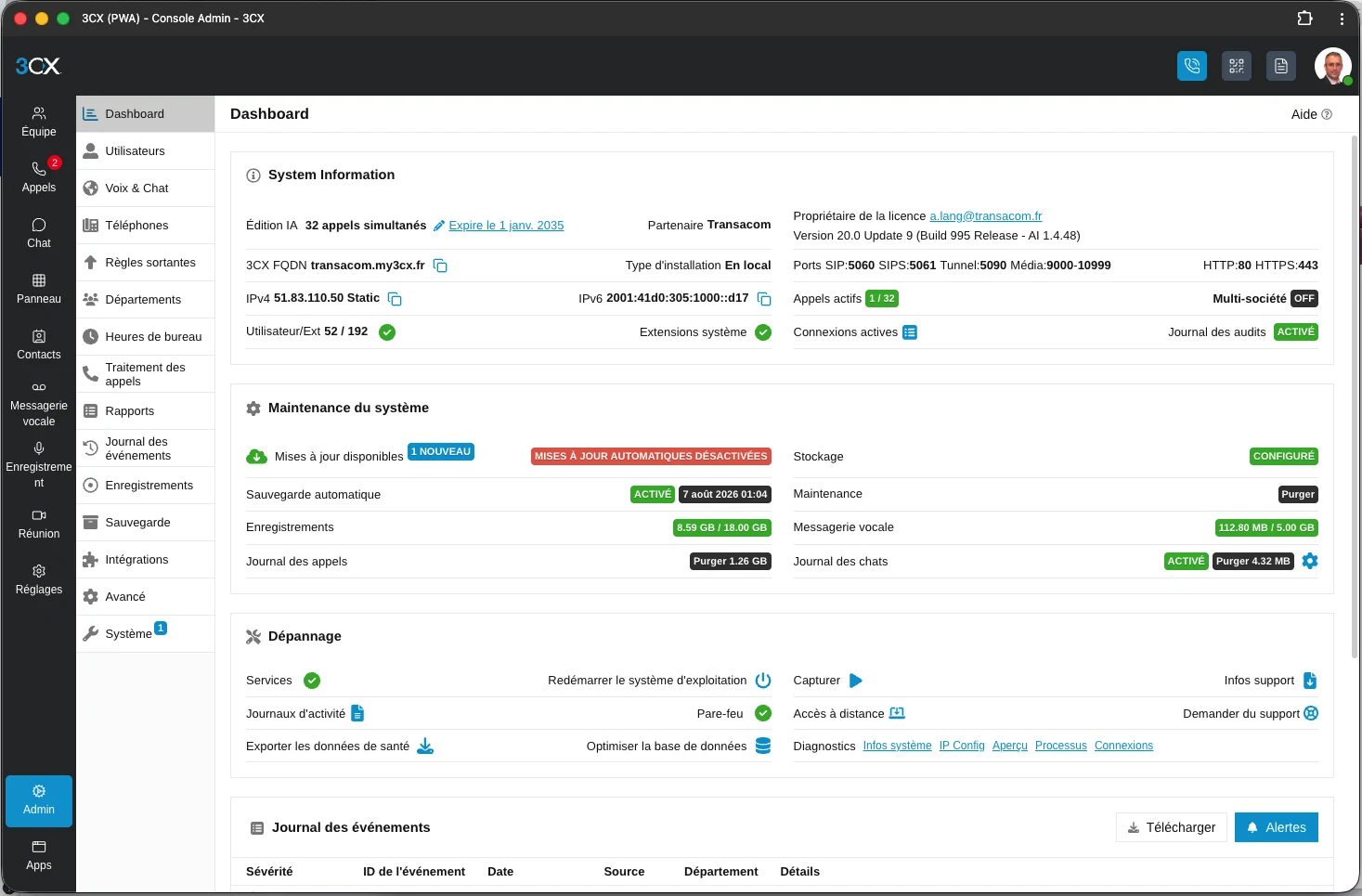
Task: Select Voix & Chat in admin menu
Action: (x=145, y=188)
